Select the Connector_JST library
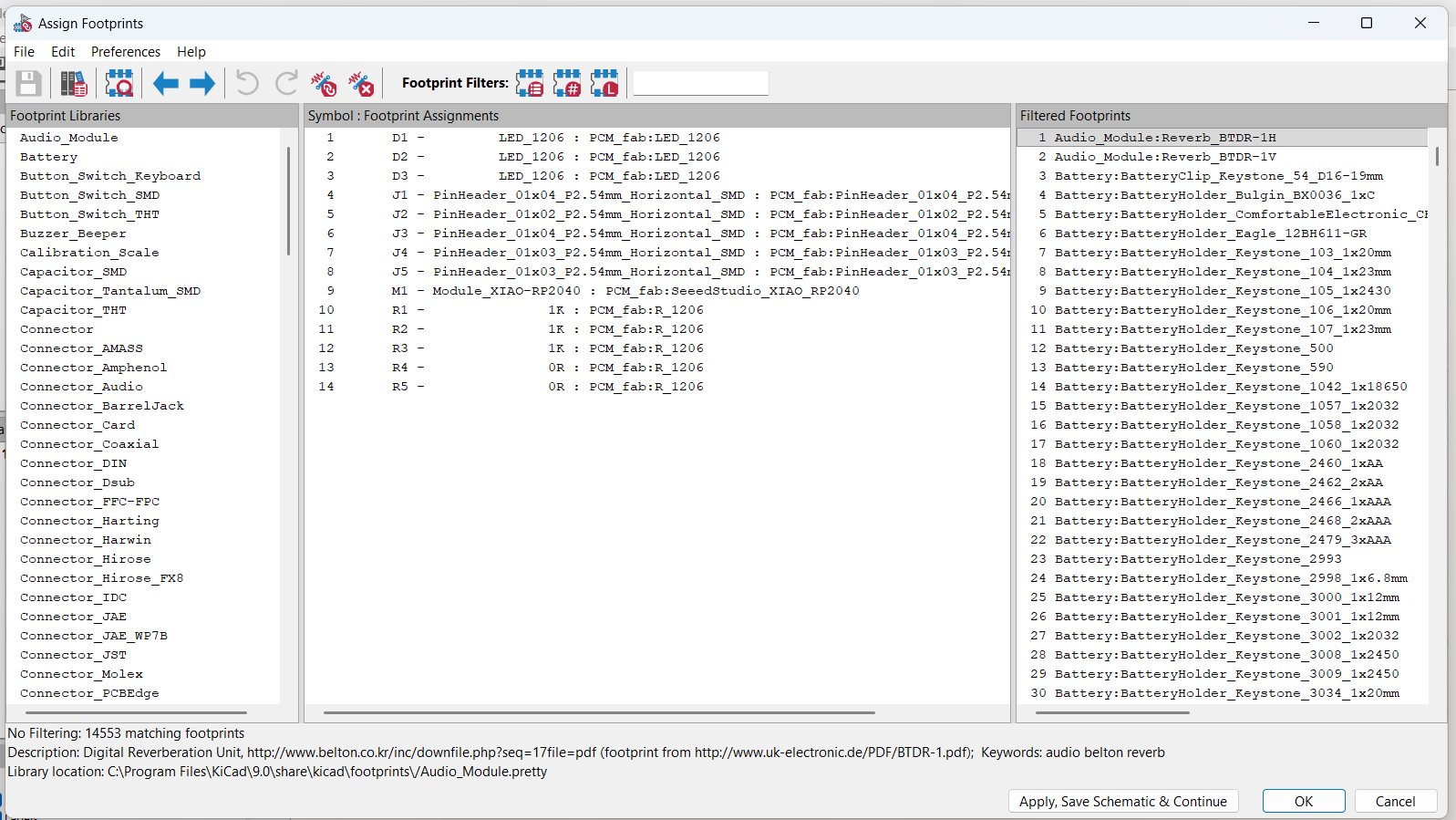Viewport: 1456px width, 820px height. click(74, 655)
